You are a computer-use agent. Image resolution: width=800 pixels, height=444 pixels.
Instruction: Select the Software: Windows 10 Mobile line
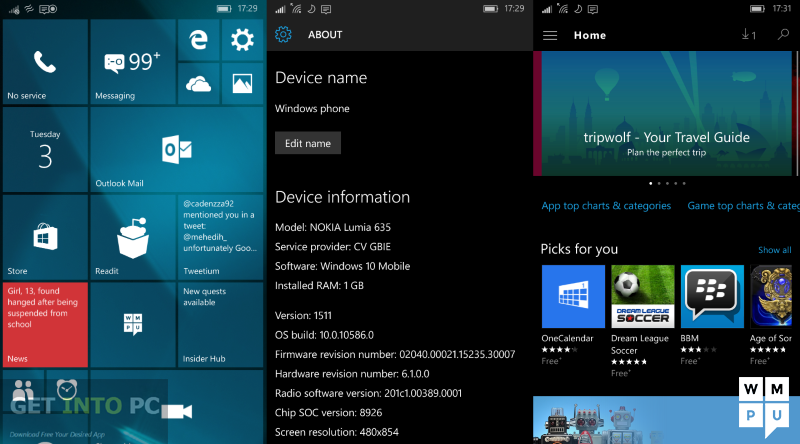point(342,266)
